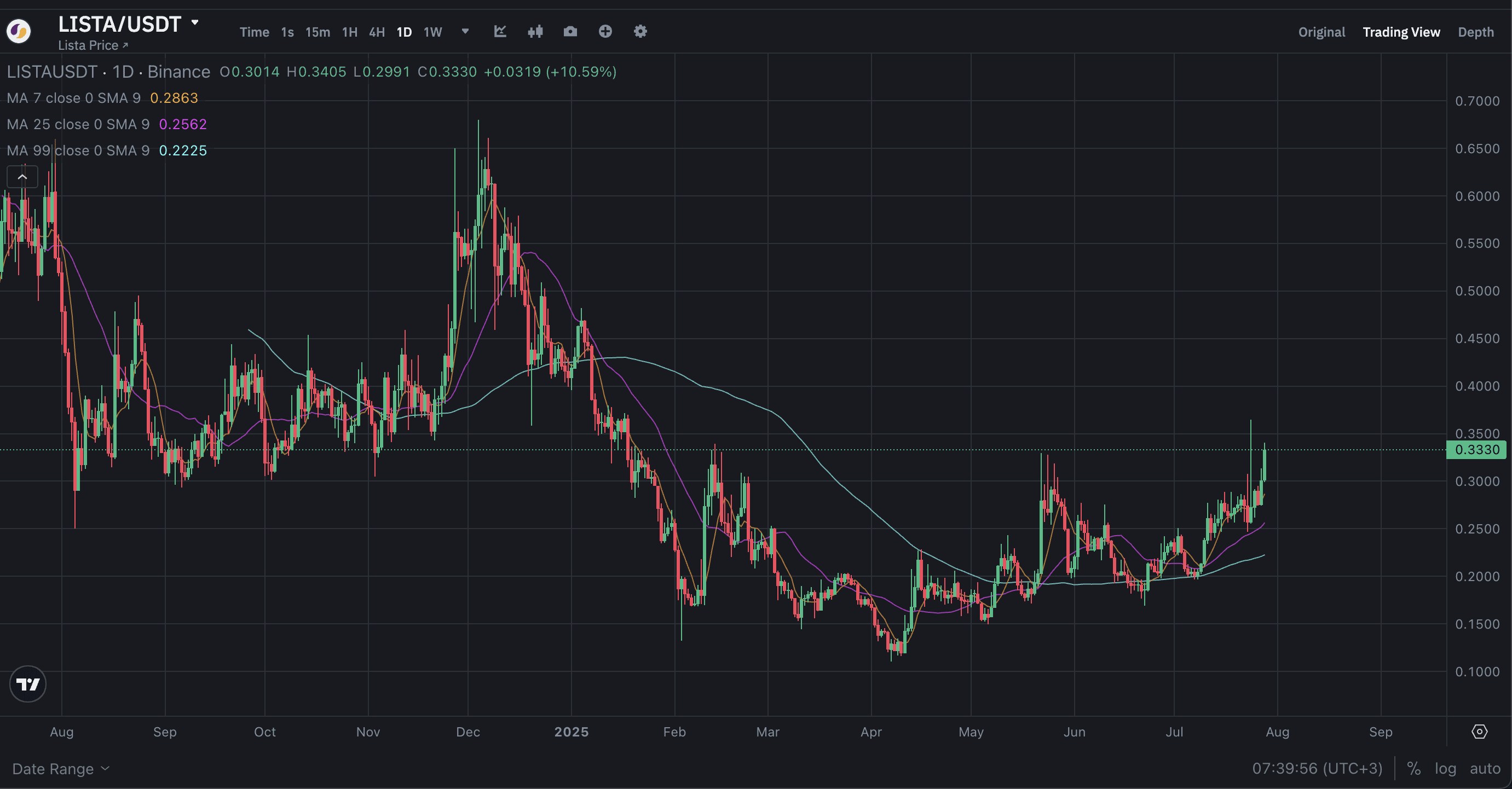Select the 4H timeframe

click(376, 32)
